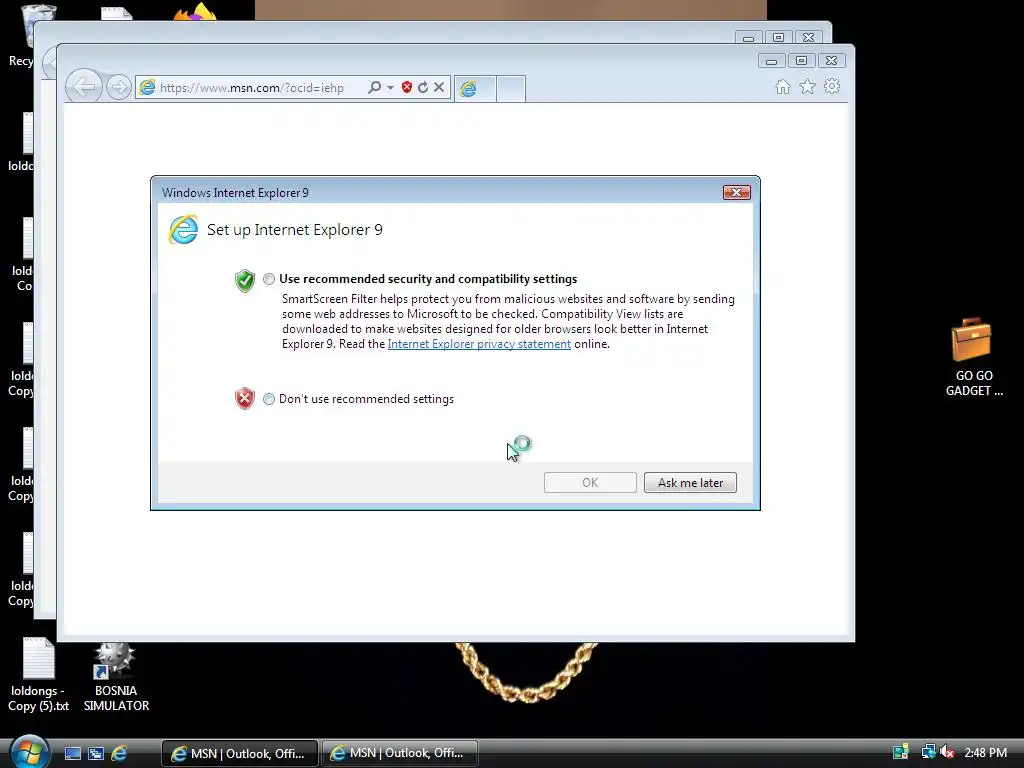
Task: Close the front Internet Explorer window
Action: point(831,61)
